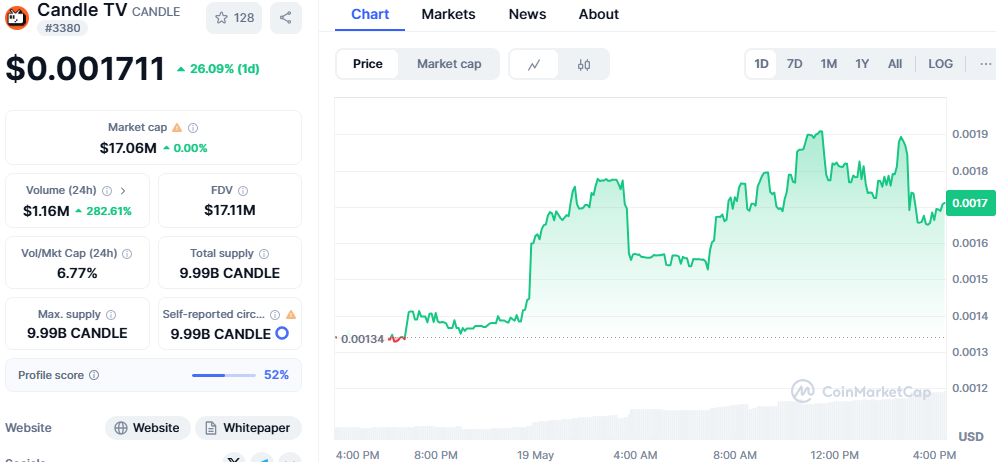Click the $17.06M market cap value
Image resolution: width=996 pixels, height=462 pixels.
coord(128,149)
